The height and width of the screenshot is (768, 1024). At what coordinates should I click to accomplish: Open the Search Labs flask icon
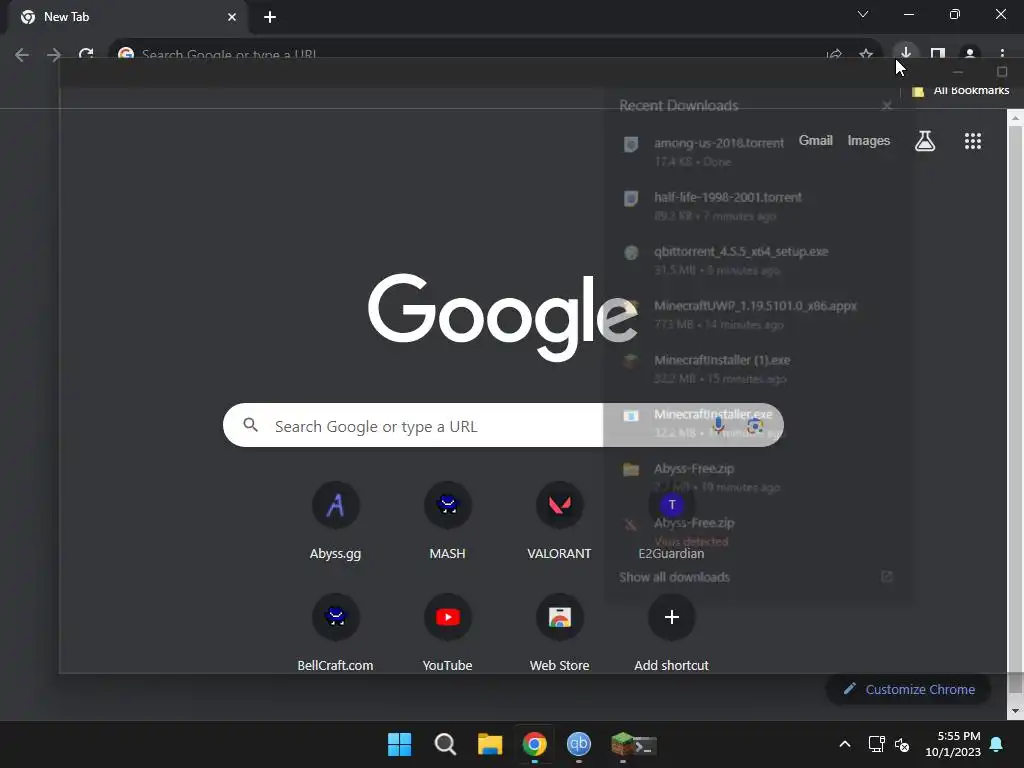[x=925, y=141]
